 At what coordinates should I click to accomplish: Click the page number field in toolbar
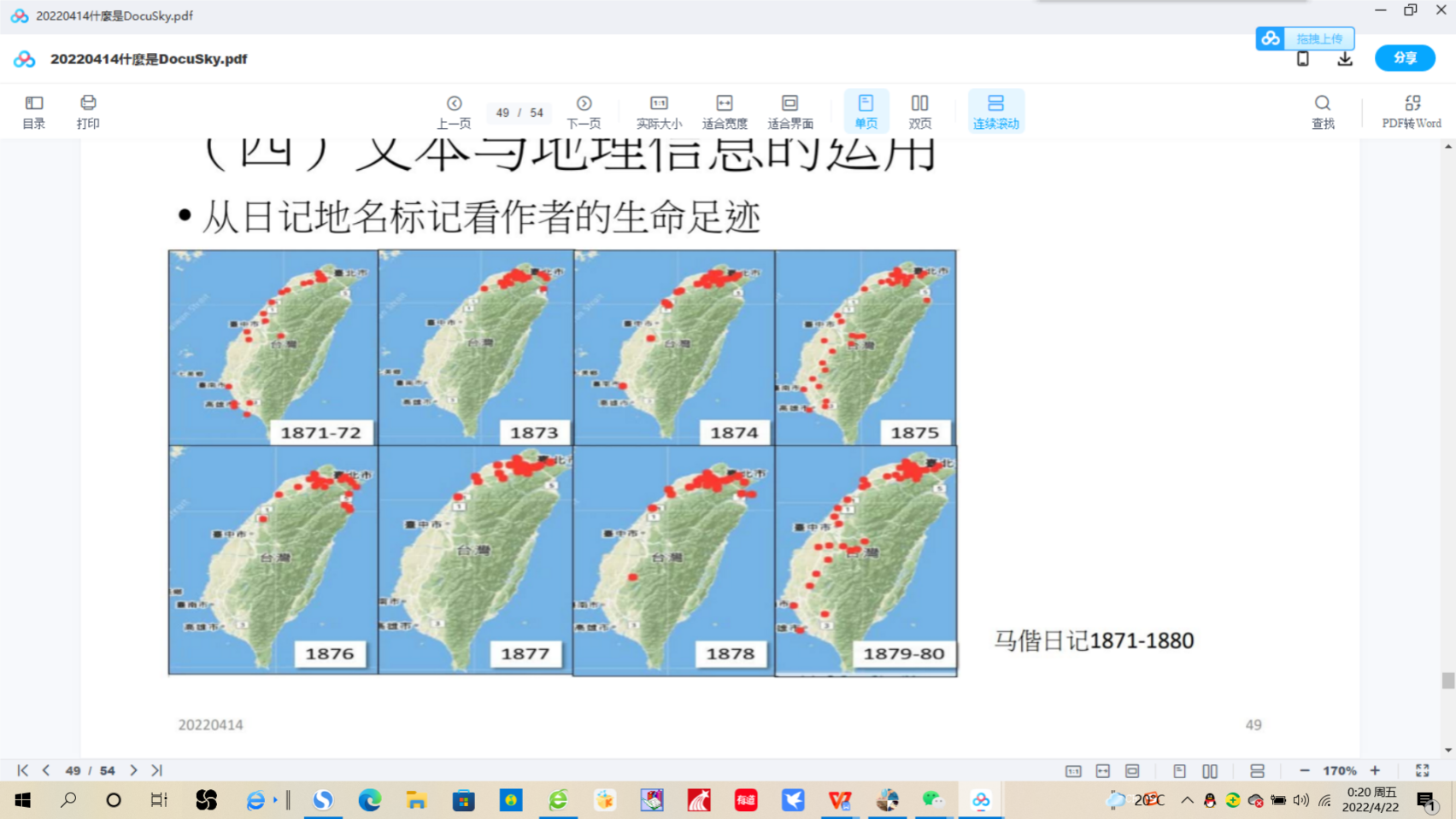[503, 113]
